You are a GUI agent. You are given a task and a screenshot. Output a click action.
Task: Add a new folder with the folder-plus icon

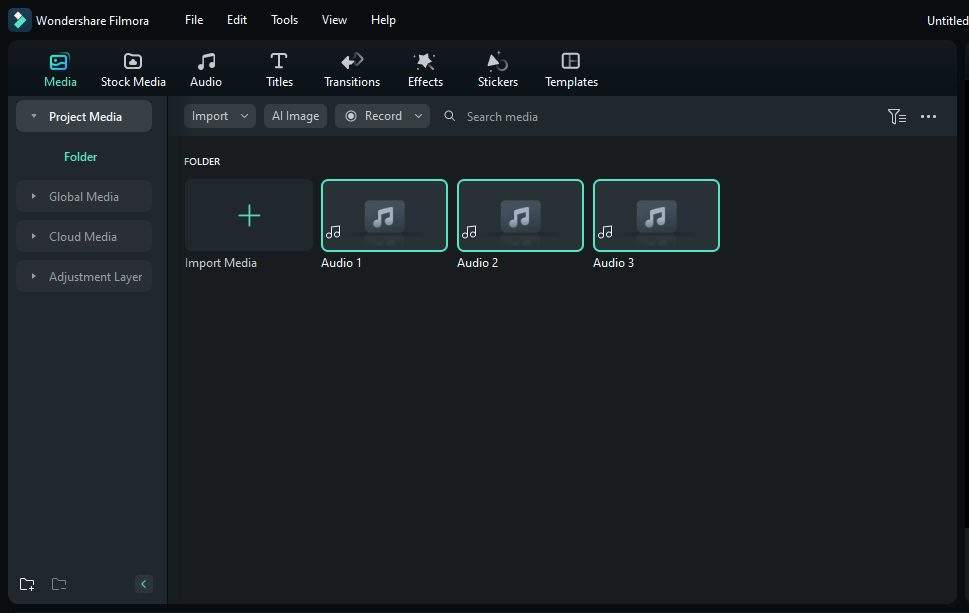27,584
